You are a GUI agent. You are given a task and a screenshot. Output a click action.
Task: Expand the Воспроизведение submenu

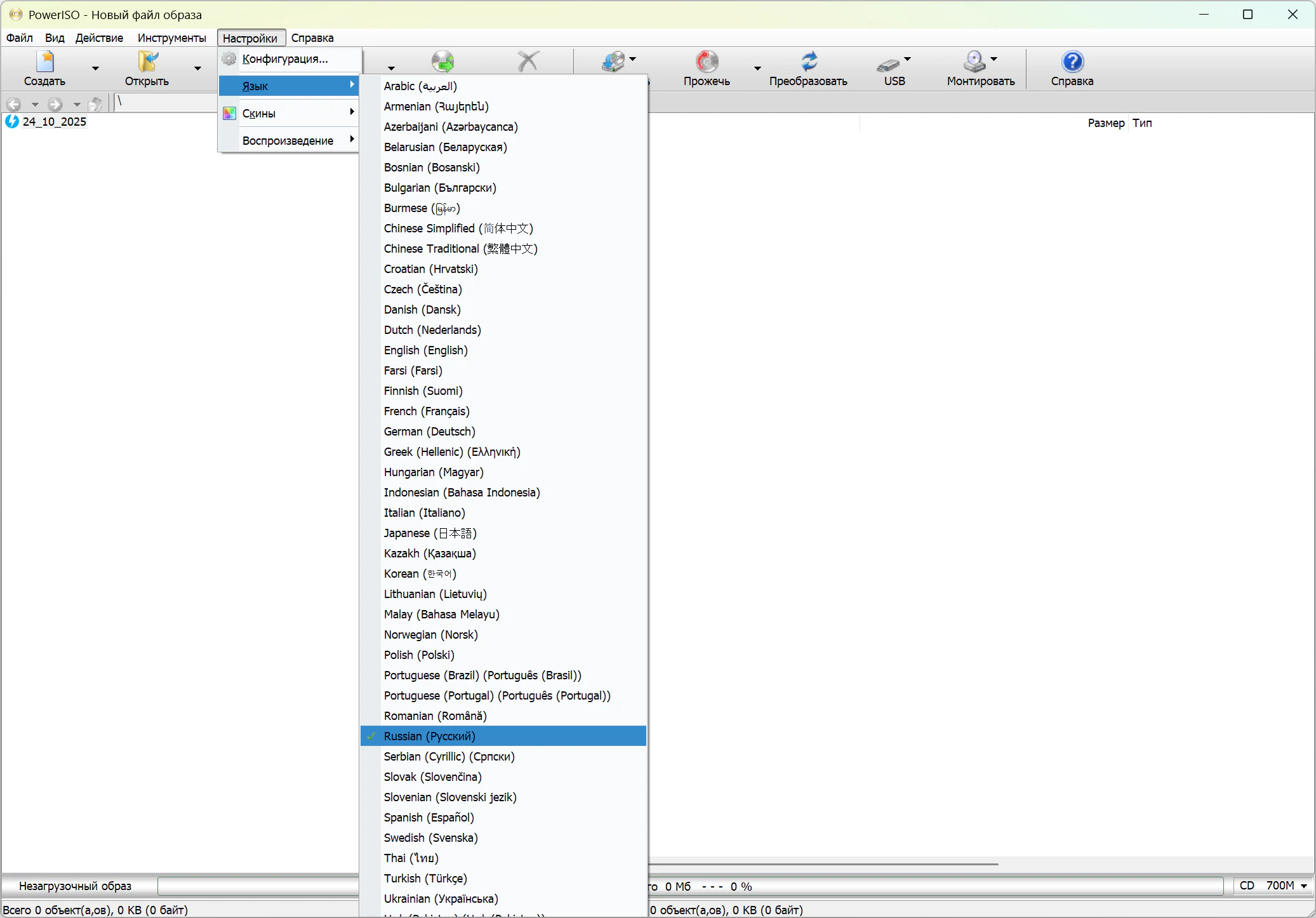[289, 140]
